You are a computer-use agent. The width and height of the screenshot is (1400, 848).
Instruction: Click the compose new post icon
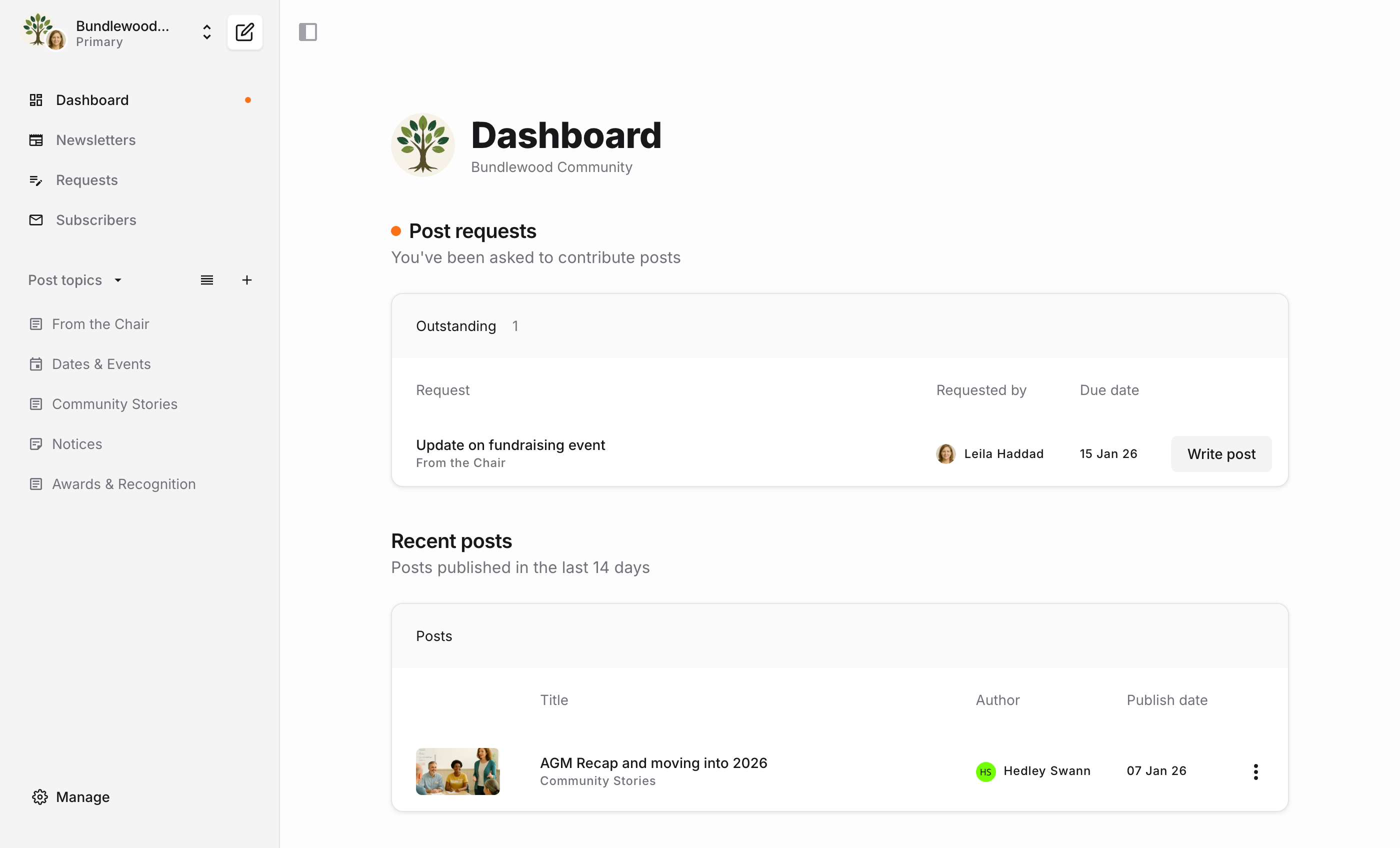tap(244, 32)
